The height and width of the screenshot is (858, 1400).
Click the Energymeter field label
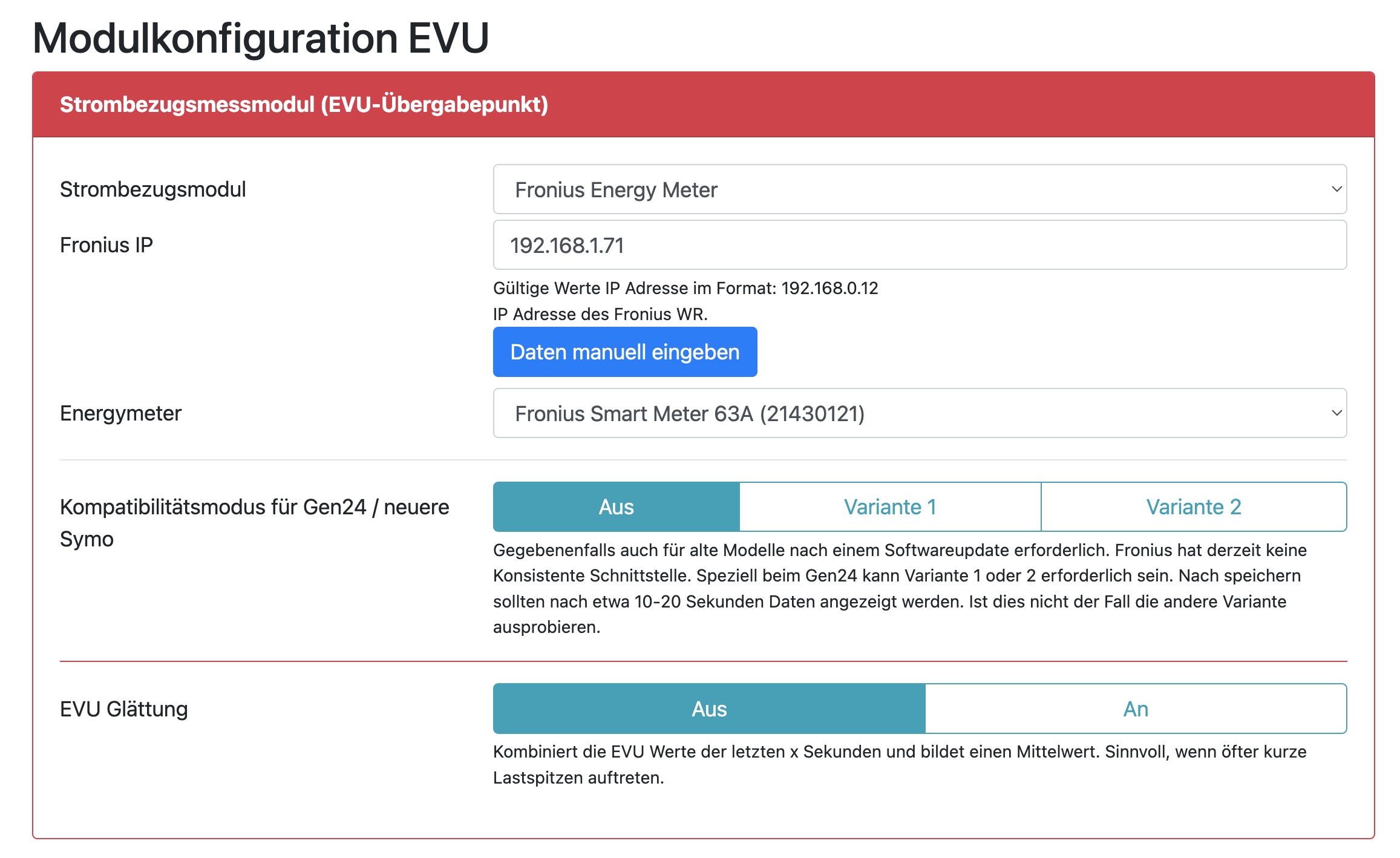(x=120, y=413)
